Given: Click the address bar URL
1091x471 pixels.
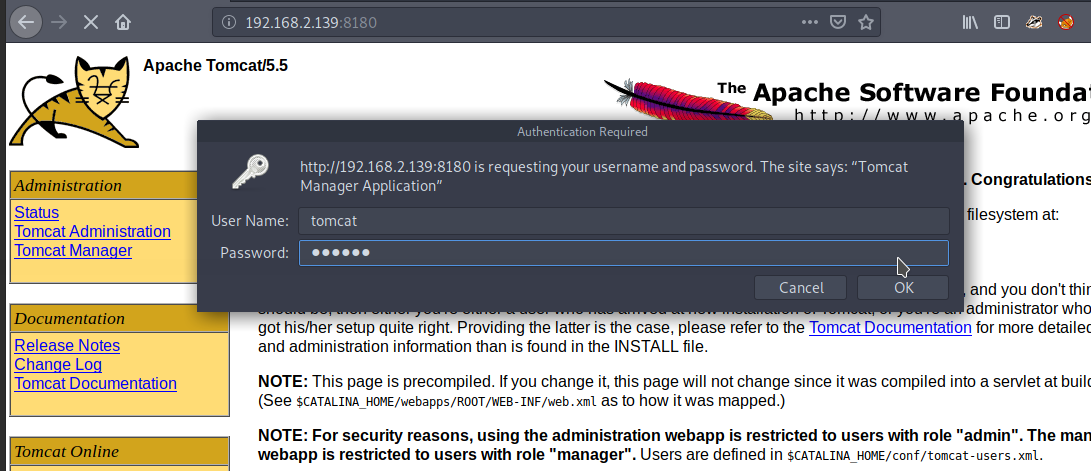Looking at the screenshot, I should tap(310, 22).
